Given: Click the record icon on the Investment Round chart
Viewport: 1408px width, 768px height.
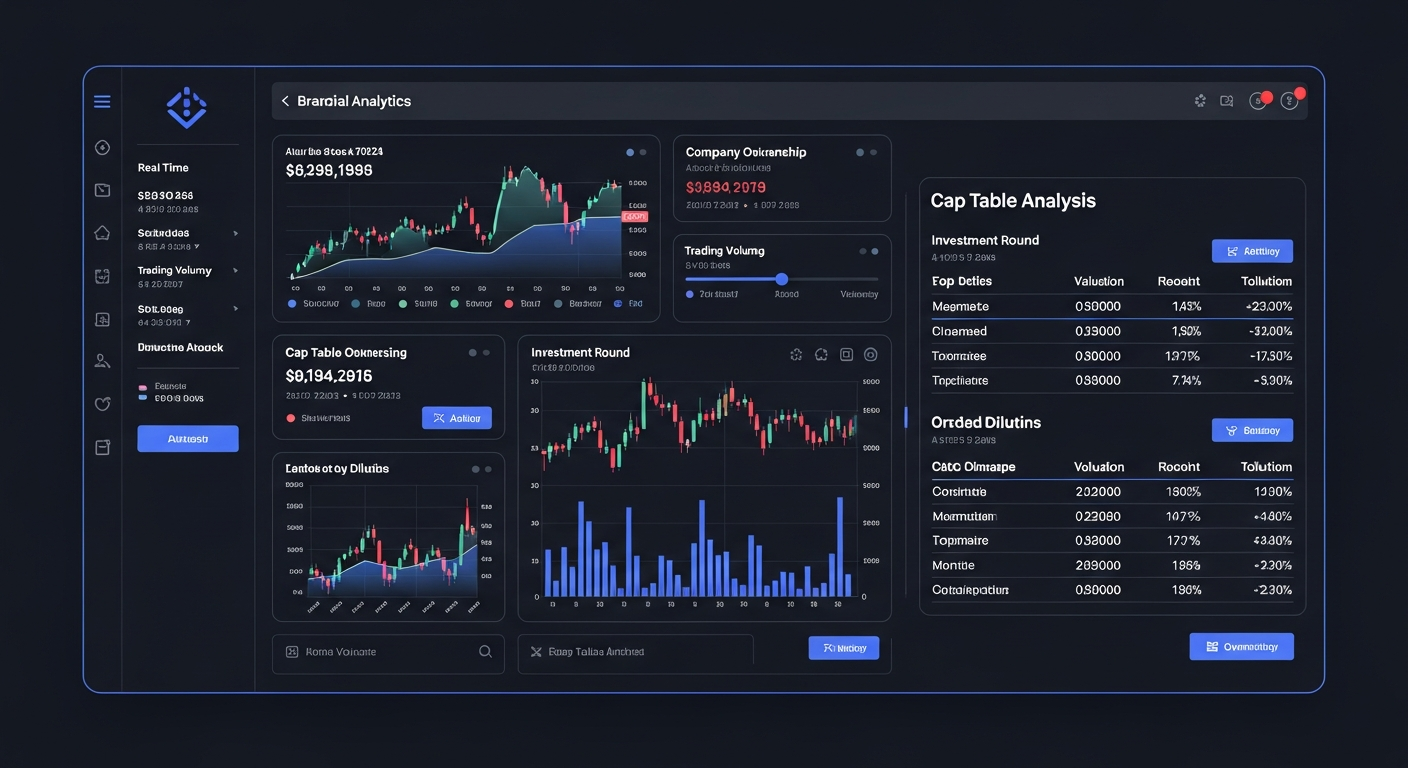Looking at the screenshot, I should point(869,354).
